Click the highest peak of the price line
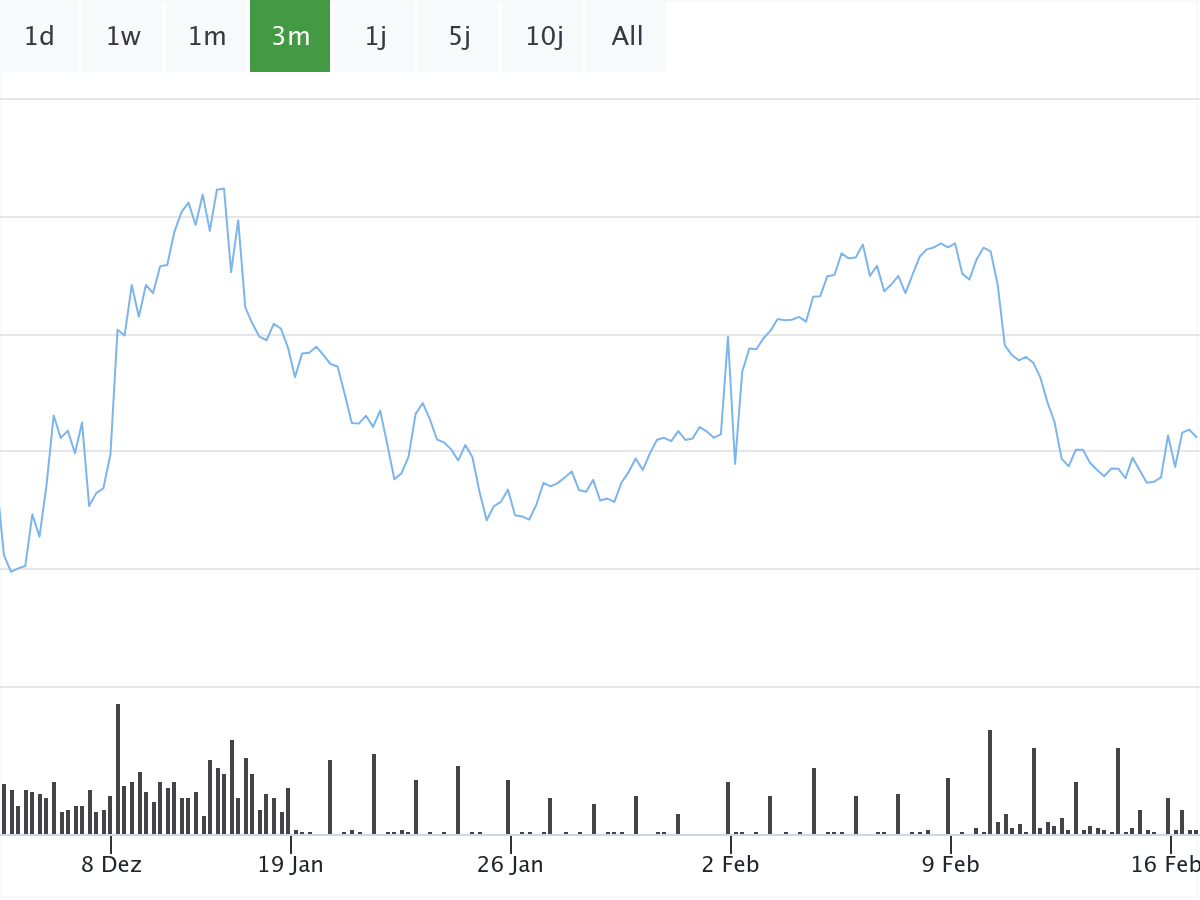Viewport: 1200px width, 900px height. (x=223, y=188)
